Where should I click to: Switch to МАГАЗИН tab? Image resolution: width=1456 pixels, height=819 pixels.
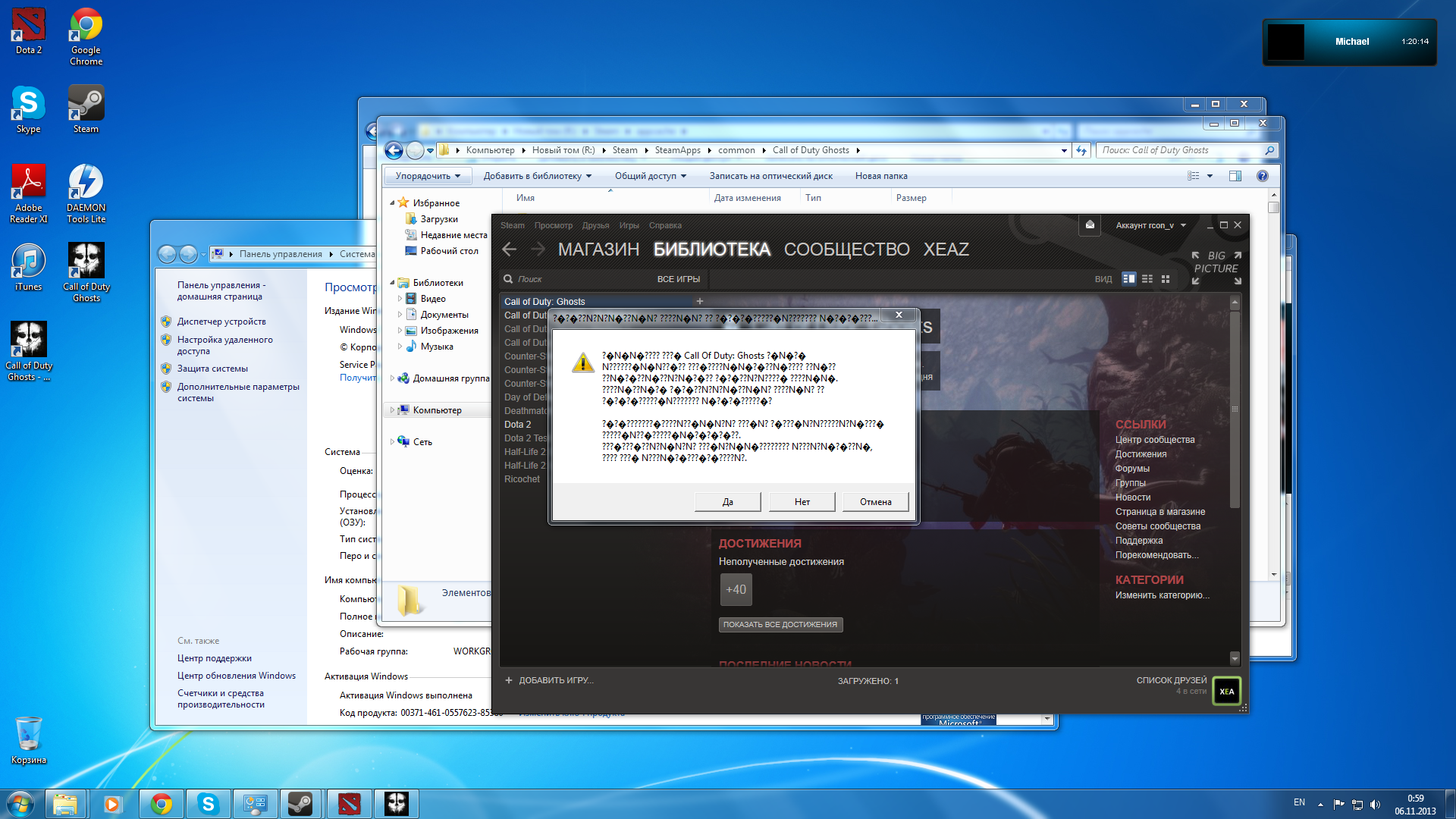point(598,249)
